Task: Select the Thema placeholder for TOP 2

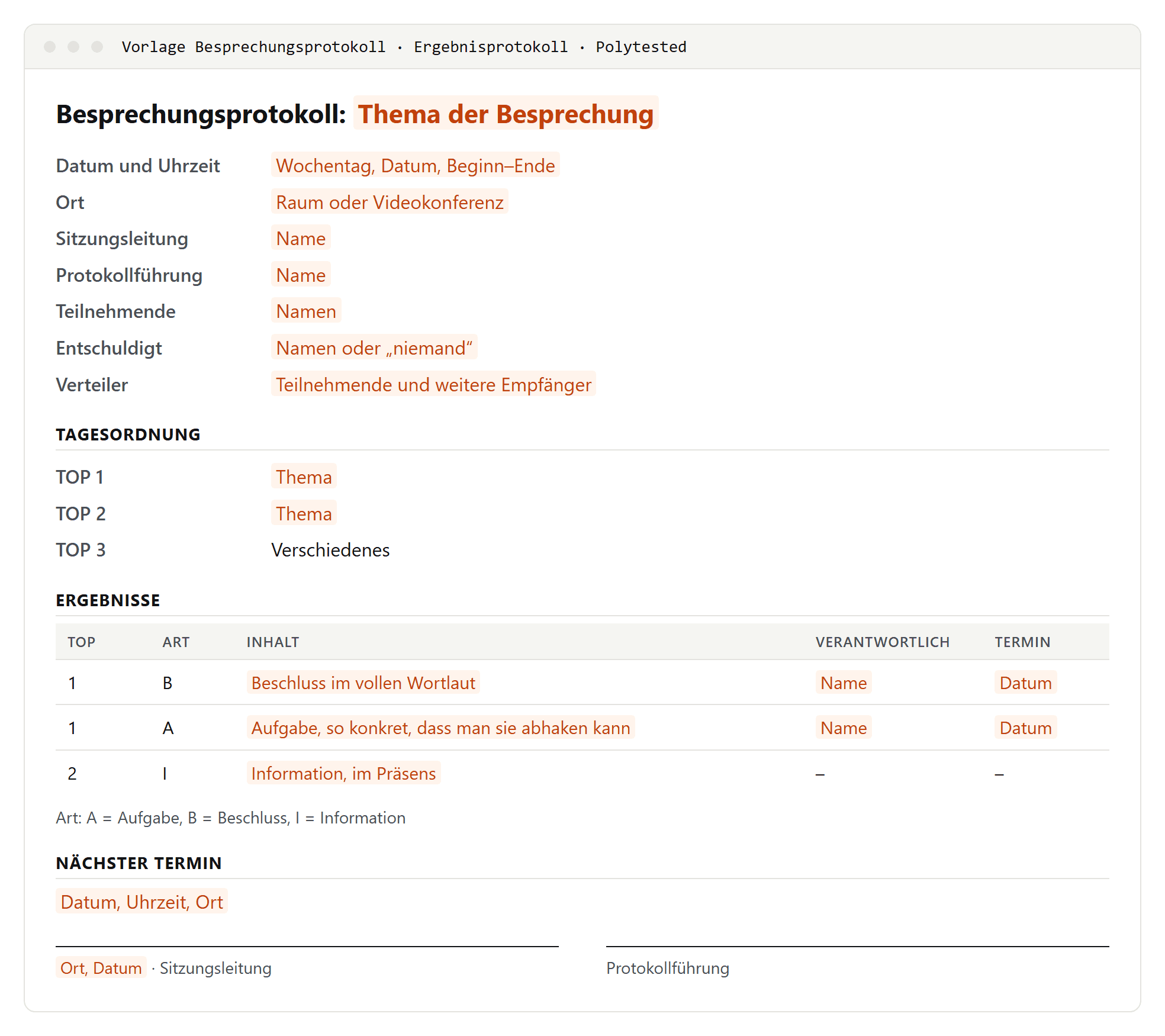Action: tap(304, 514)
